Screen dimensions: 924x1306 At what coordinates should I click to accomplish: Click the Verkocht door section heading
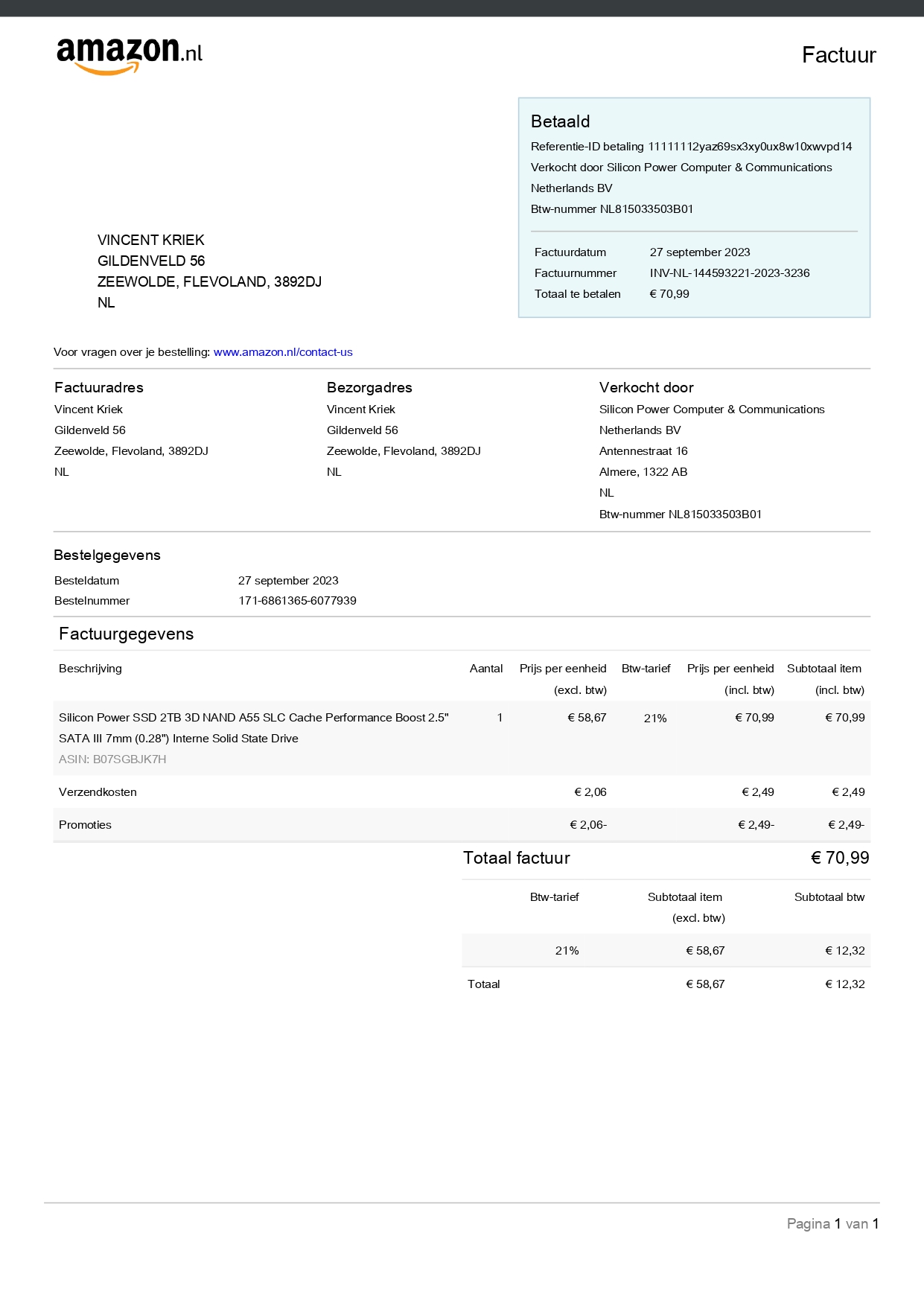coord(646,387)
